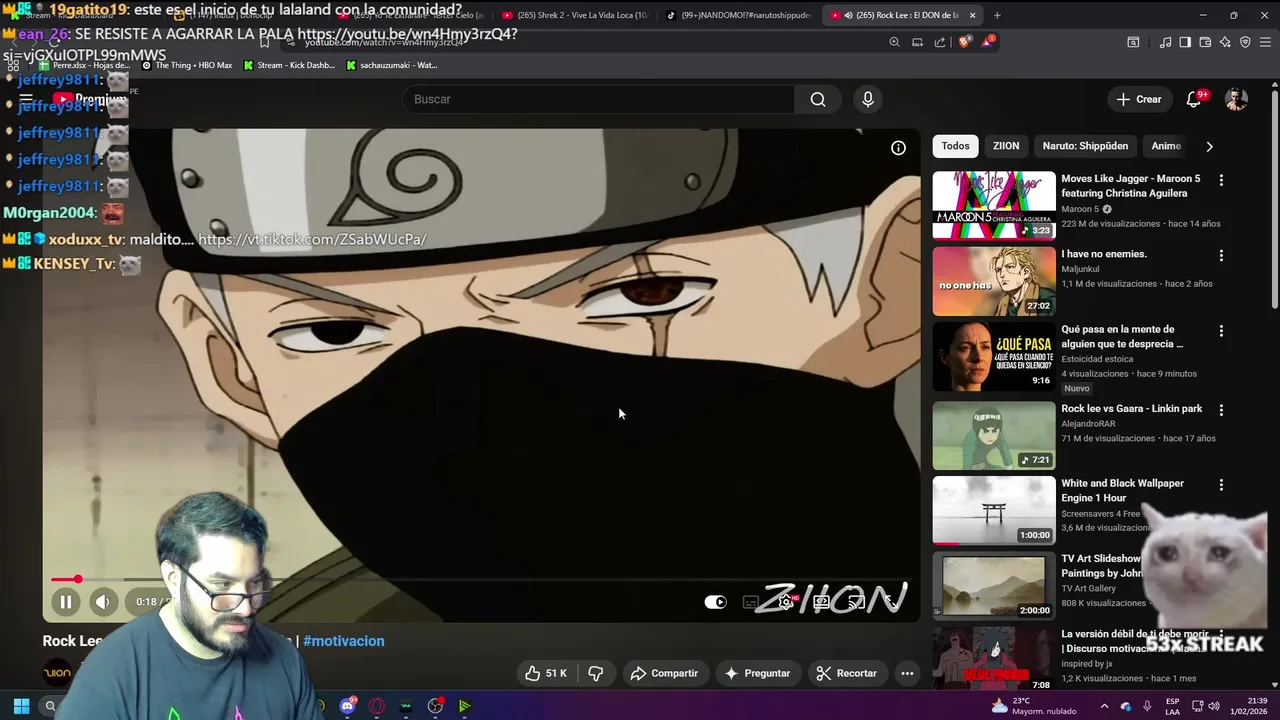1280x720 pixels.
Task: Click the zoom magnifier icon in address bar
Action: [894, 42]
